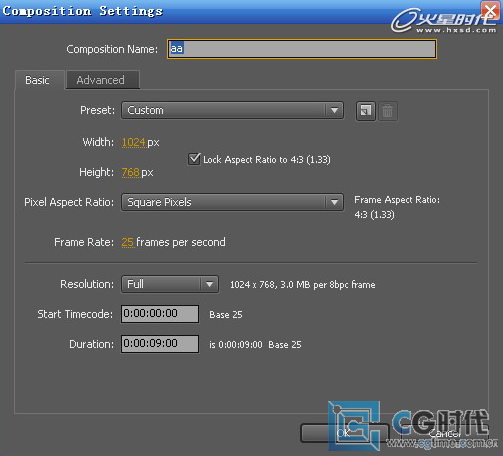Confirm with the OK button
Viewport: 503px width, 456px height.
[345, 433]
